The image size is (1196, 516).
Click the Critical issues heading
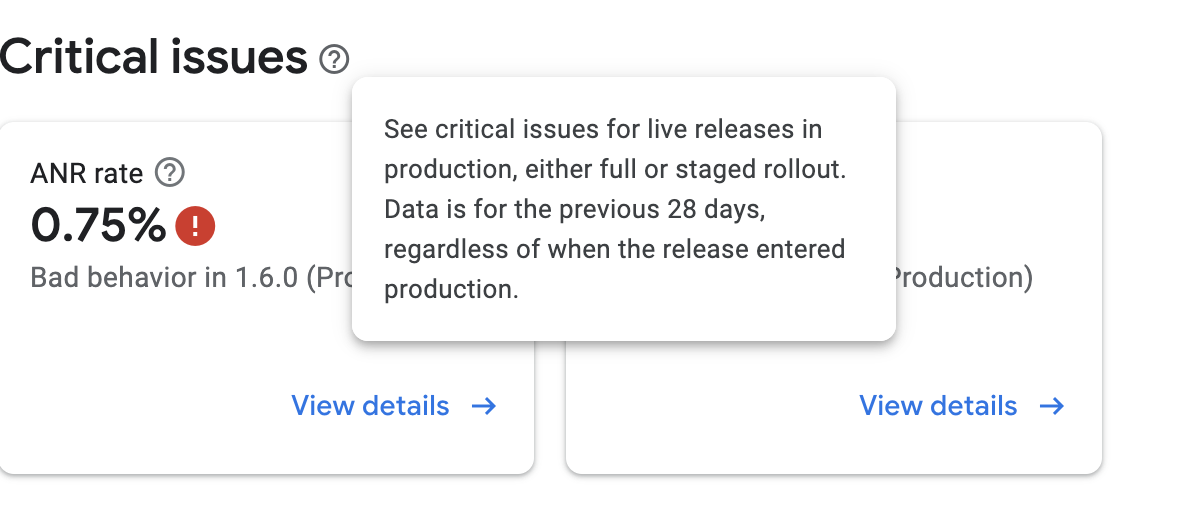click(x=153, y=58)
